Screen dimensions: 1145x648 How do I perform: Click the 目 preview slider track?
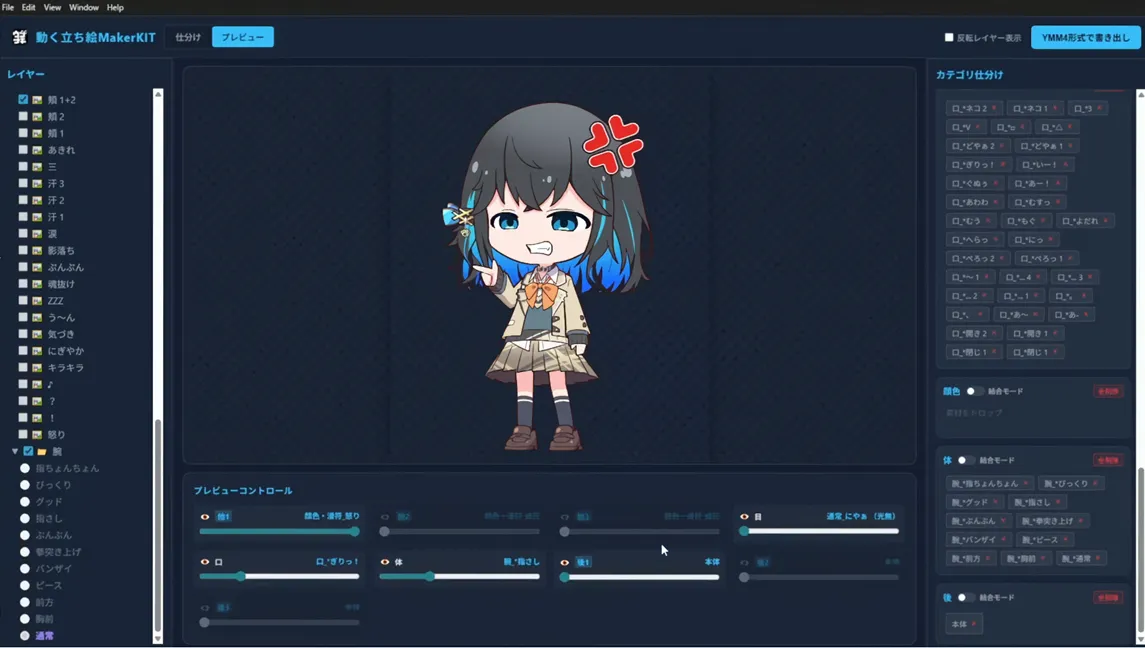coord(821,531)
